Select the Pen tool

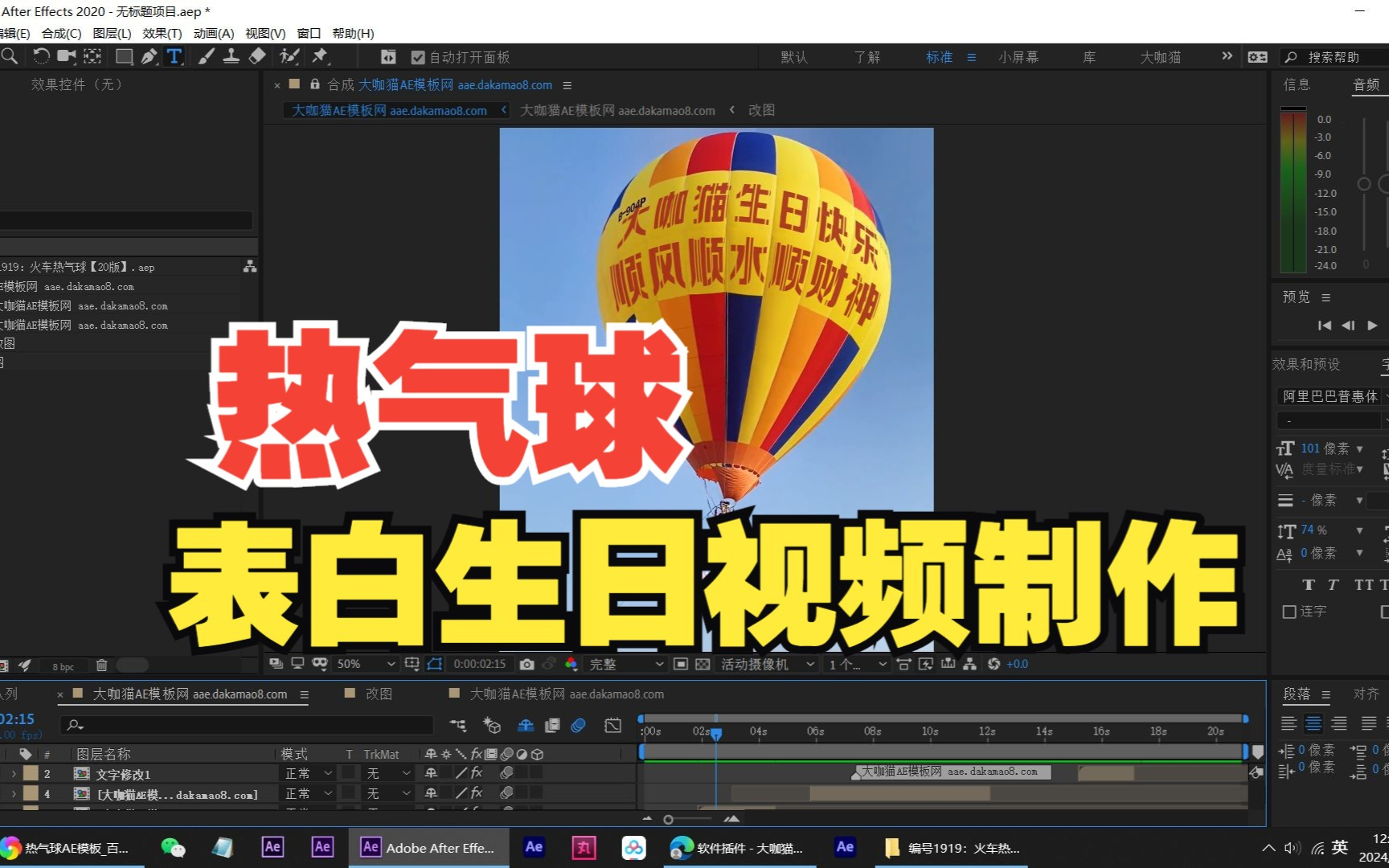149,56
